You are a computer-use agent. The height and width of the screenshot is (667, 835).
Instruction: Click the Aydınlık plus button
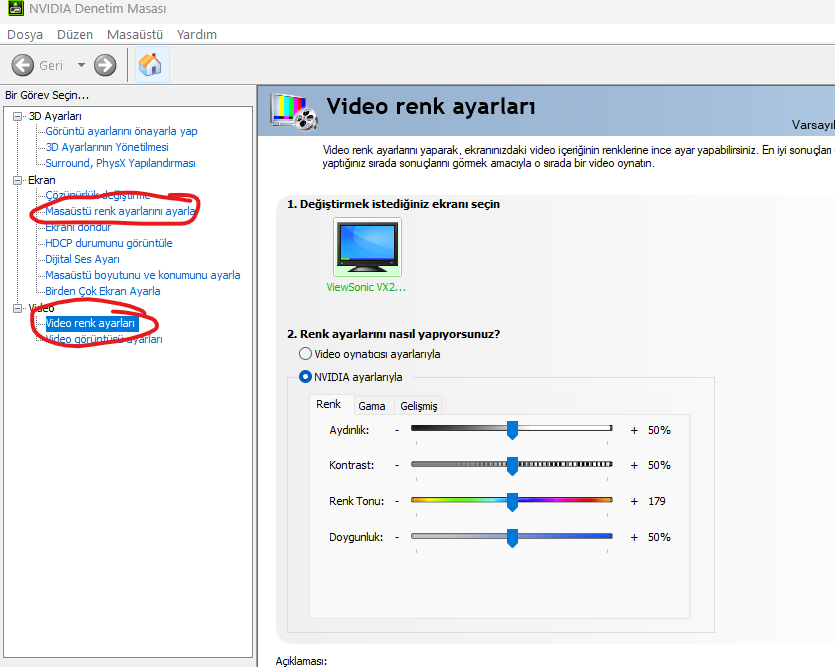pyautogui.click(x=634, y=431)
